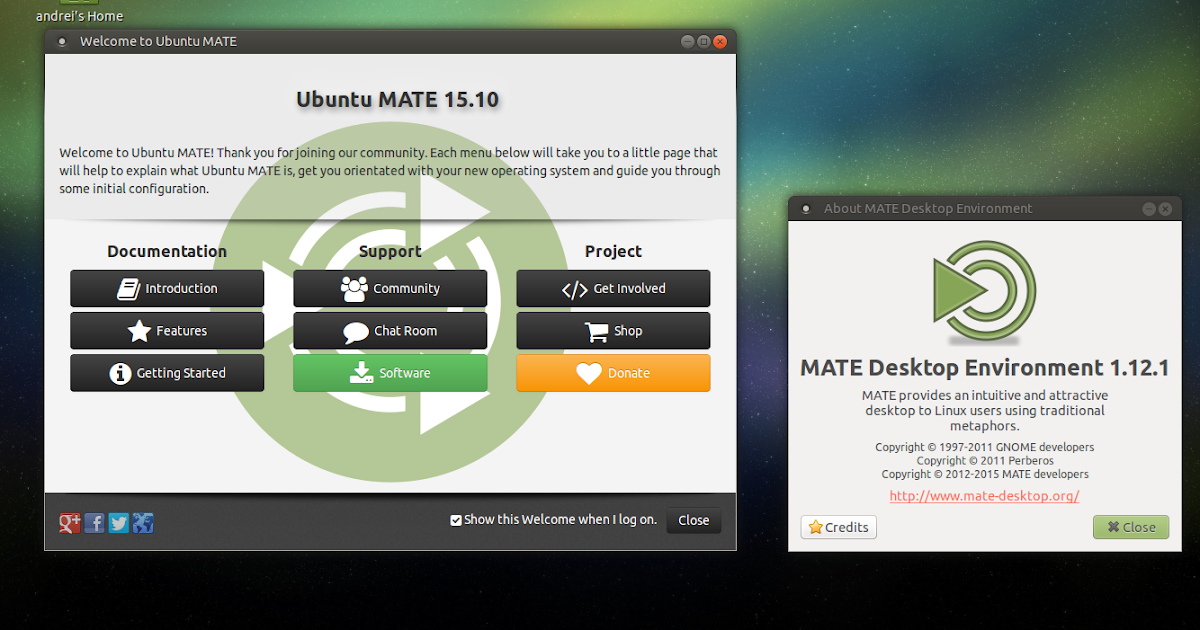This screenshot has width=1200, height=630.
Task: Open the About window's window menu button
Action: pyautogui.click(x=805, y=208)
